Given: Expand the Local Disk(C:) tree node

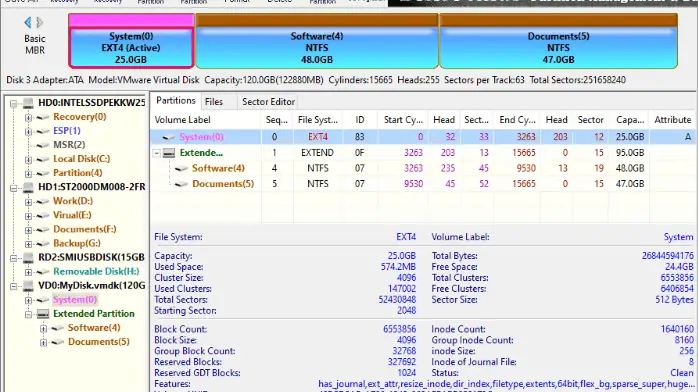Looking at the screenshot, I should click(x=28, y=159).
